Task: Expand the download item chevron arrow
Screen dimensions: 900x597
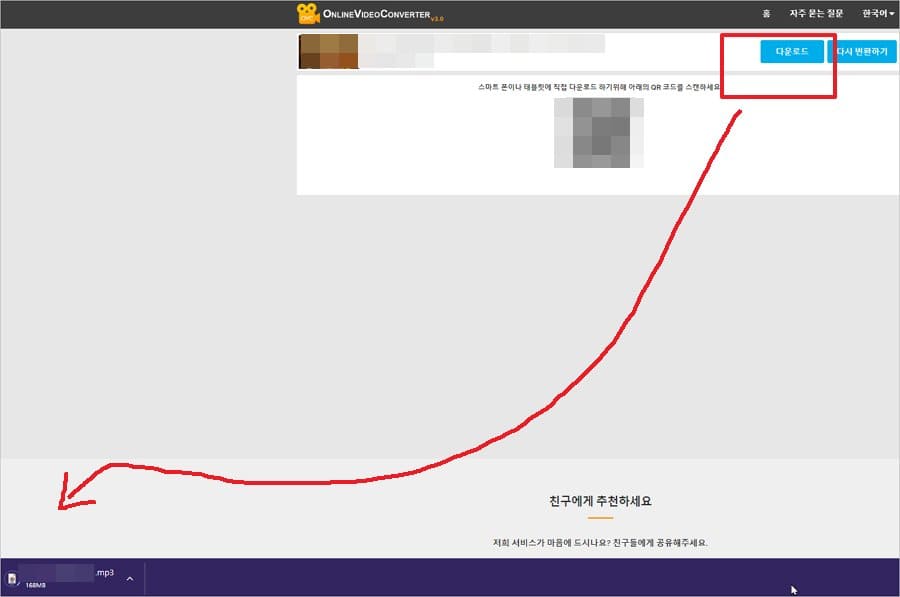Action: [130, 578]
